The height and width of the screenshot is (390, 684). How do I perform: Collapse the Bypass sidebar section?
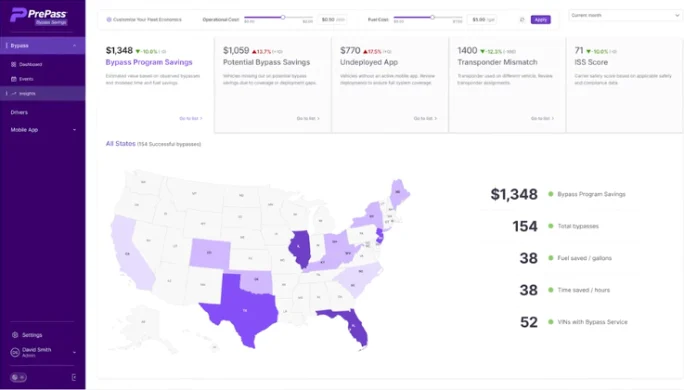tap(74, 45)
